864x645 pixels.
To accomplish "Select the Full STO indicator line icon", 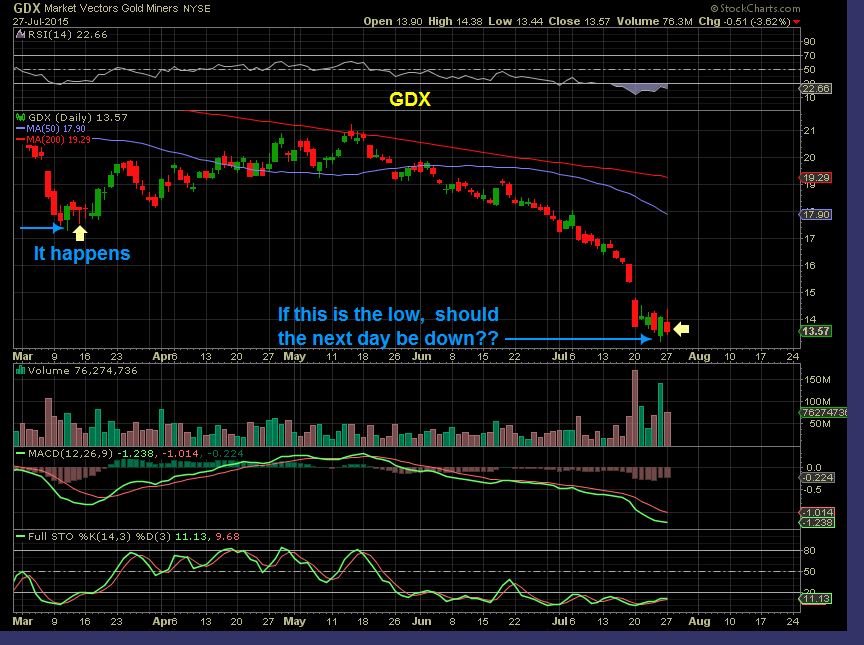I will 20,537.
